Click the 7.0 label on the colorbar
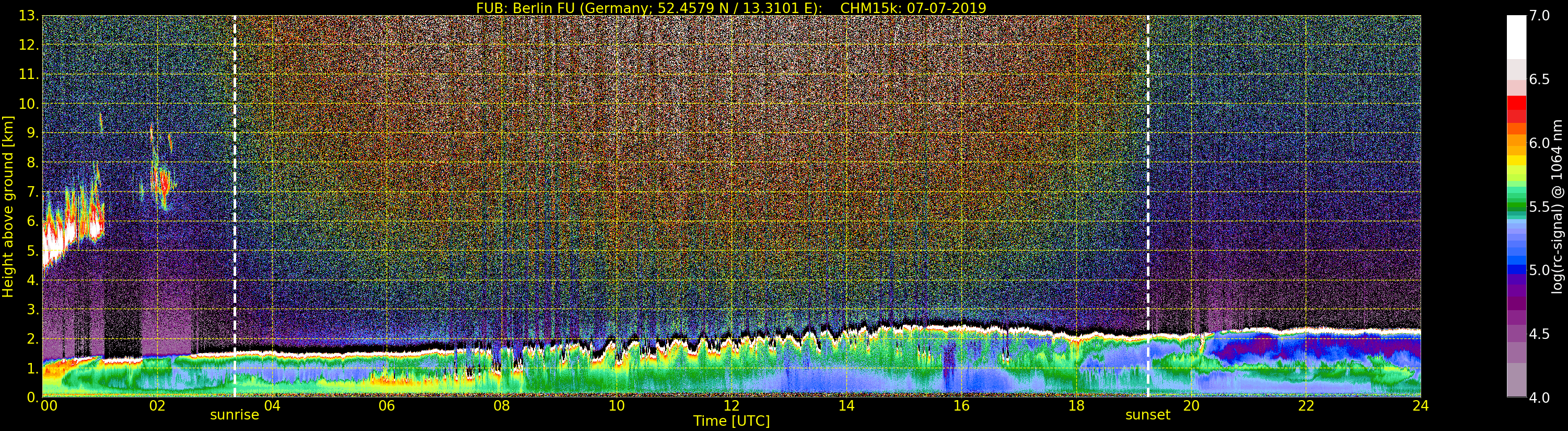 tap(1539, 16)
